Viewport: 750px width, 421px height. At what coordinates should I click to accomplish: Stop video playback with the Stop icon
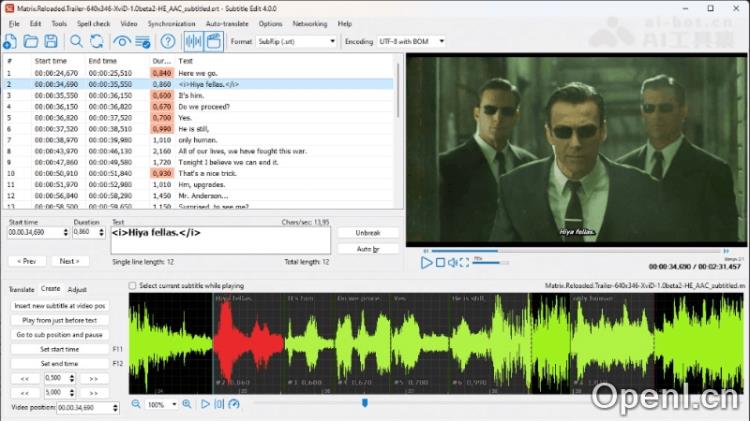(x=441, y=262)
